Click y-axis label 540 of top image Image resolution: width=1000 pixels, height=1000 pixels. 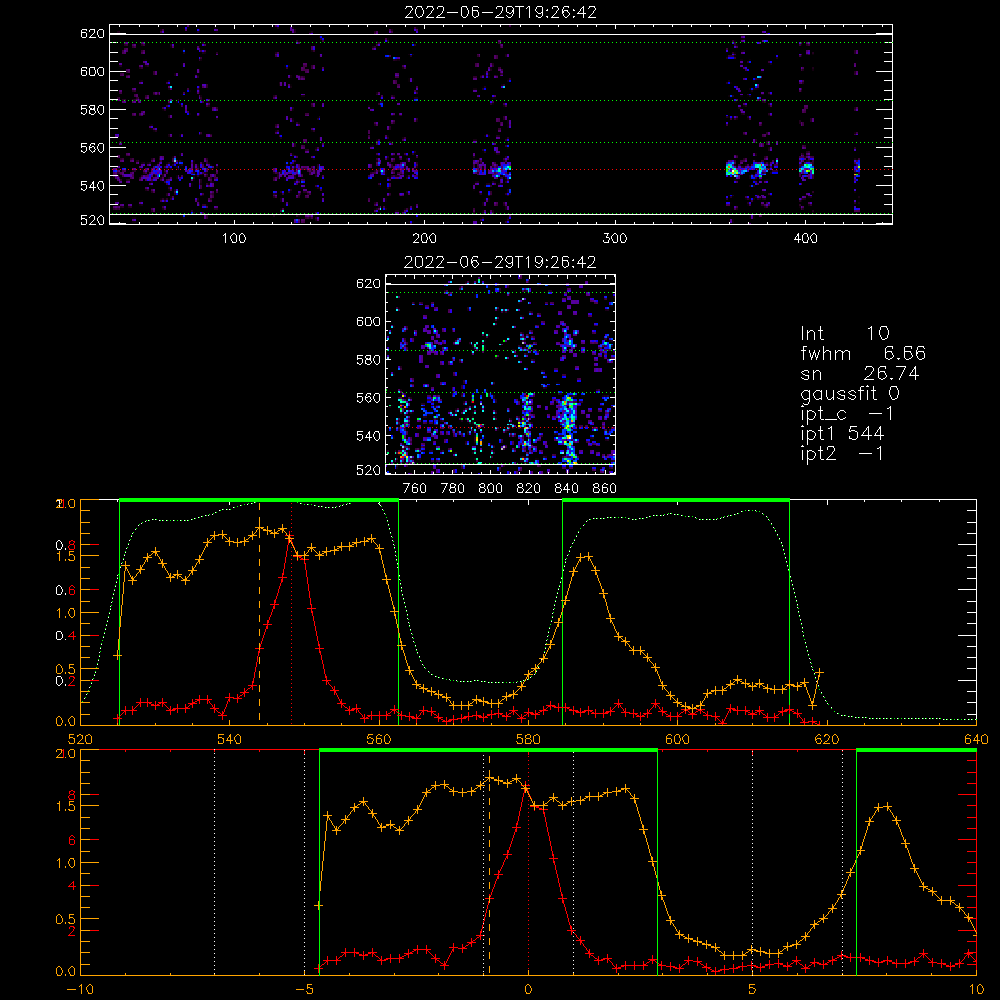click(92, 186)
